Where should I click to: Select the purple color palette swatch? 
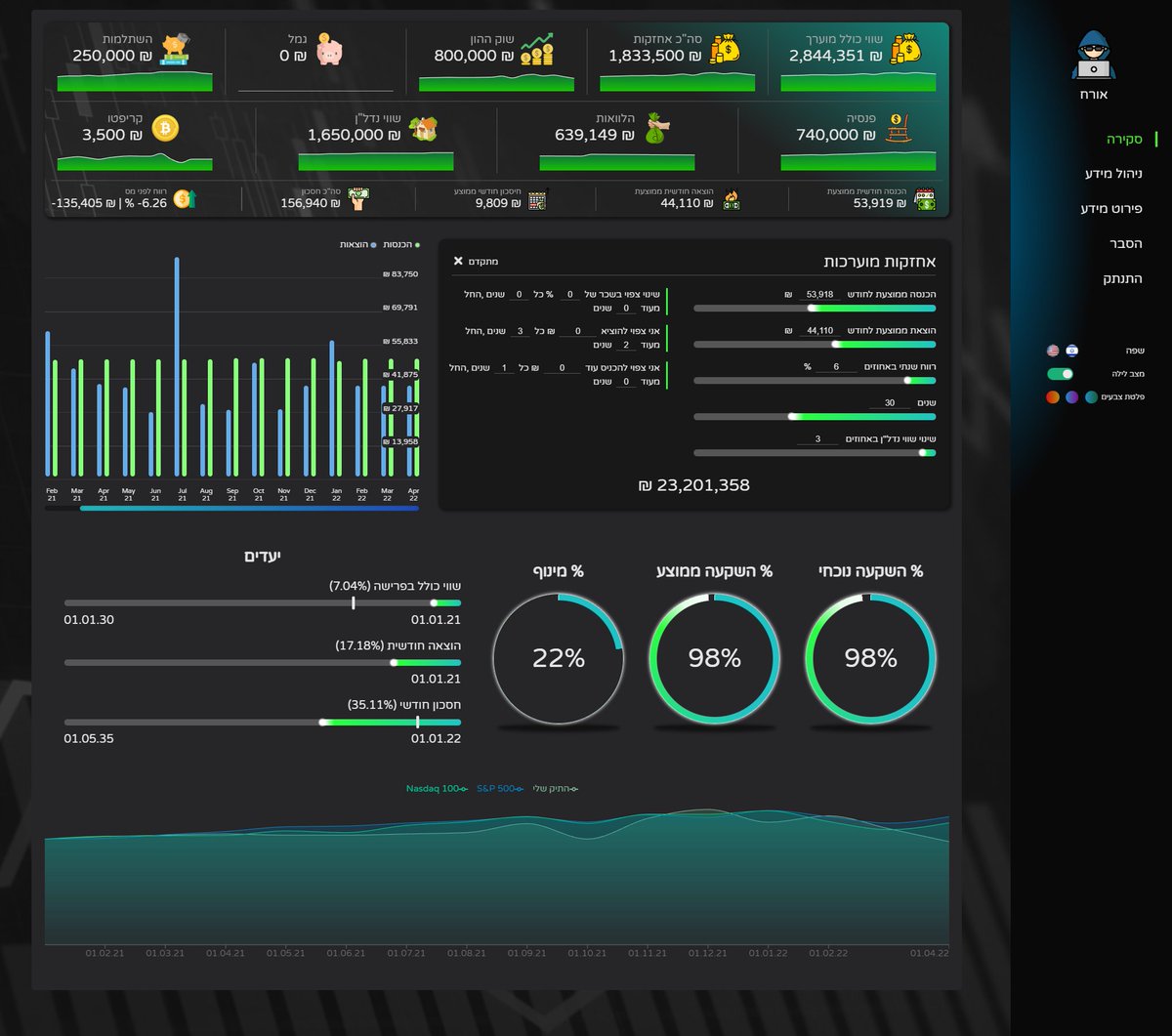(1071, 396)
